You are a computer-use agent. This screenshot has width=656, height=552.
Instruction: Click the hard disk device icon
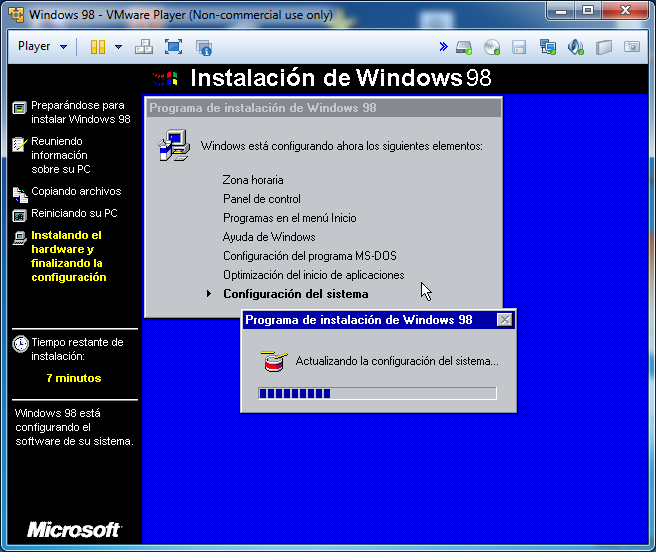click(464, 47)
